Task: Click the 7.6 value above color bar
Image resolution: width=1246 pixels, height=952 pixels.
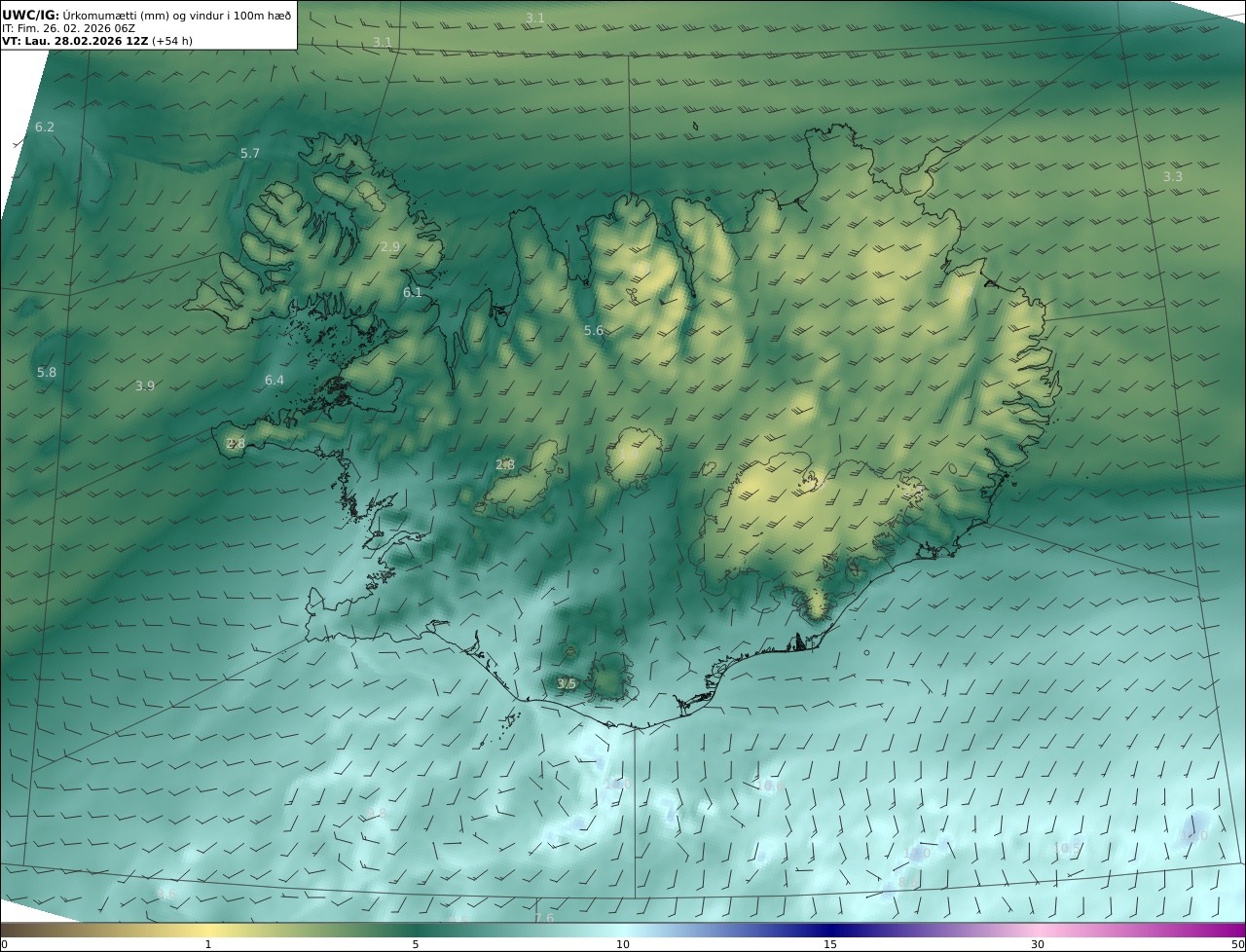Action: (544, 918)
